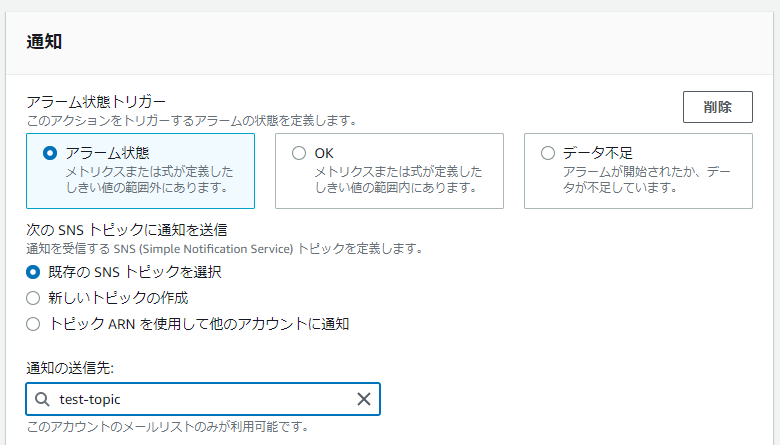Select the データ不足 radio option
Screen dimensions: 780x445
tap(548, 153)
